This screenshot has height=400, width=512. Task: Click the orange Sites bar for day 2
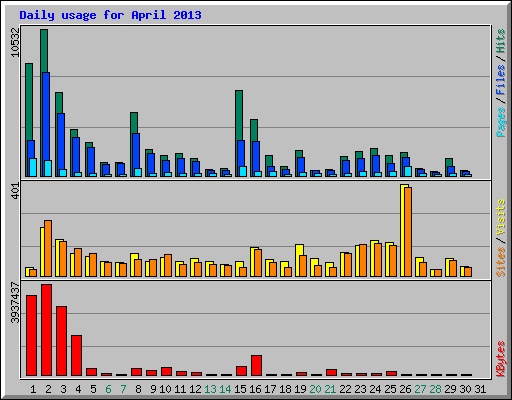point(48,248)
